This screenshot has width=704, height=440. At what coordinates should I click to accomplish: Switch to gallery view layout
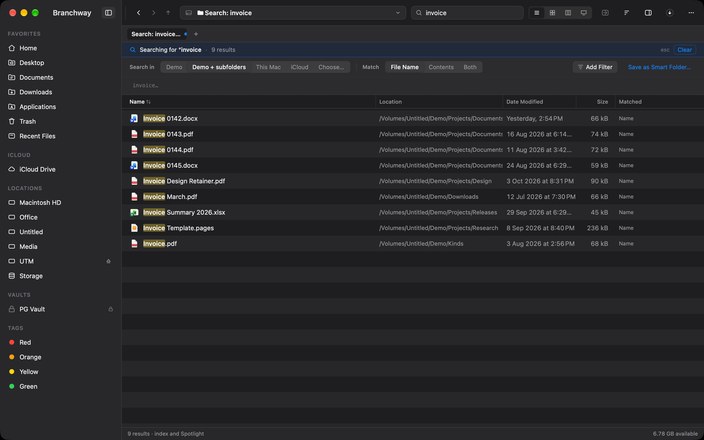(584, 13)
